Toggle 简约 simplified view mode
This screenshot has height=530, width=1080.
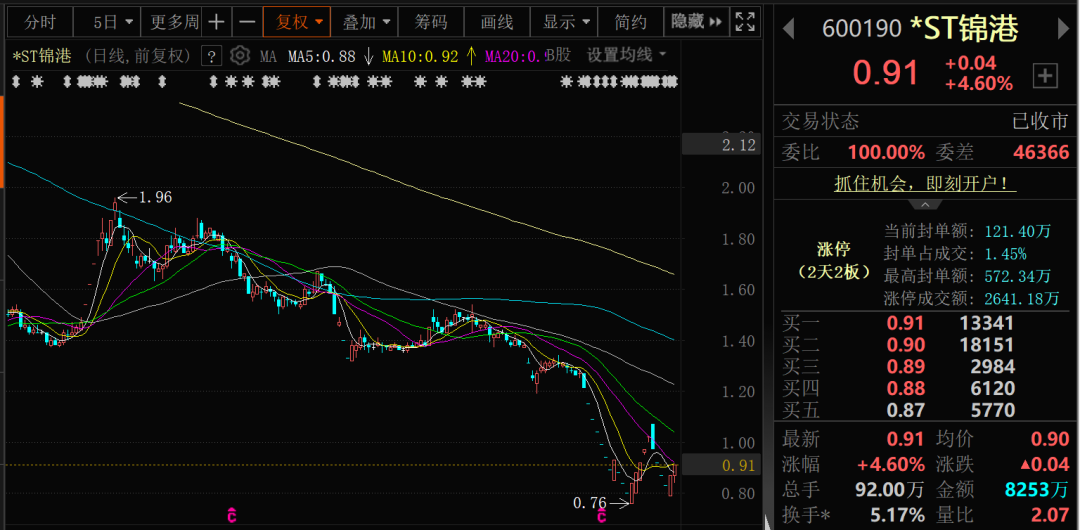[630, 21]
